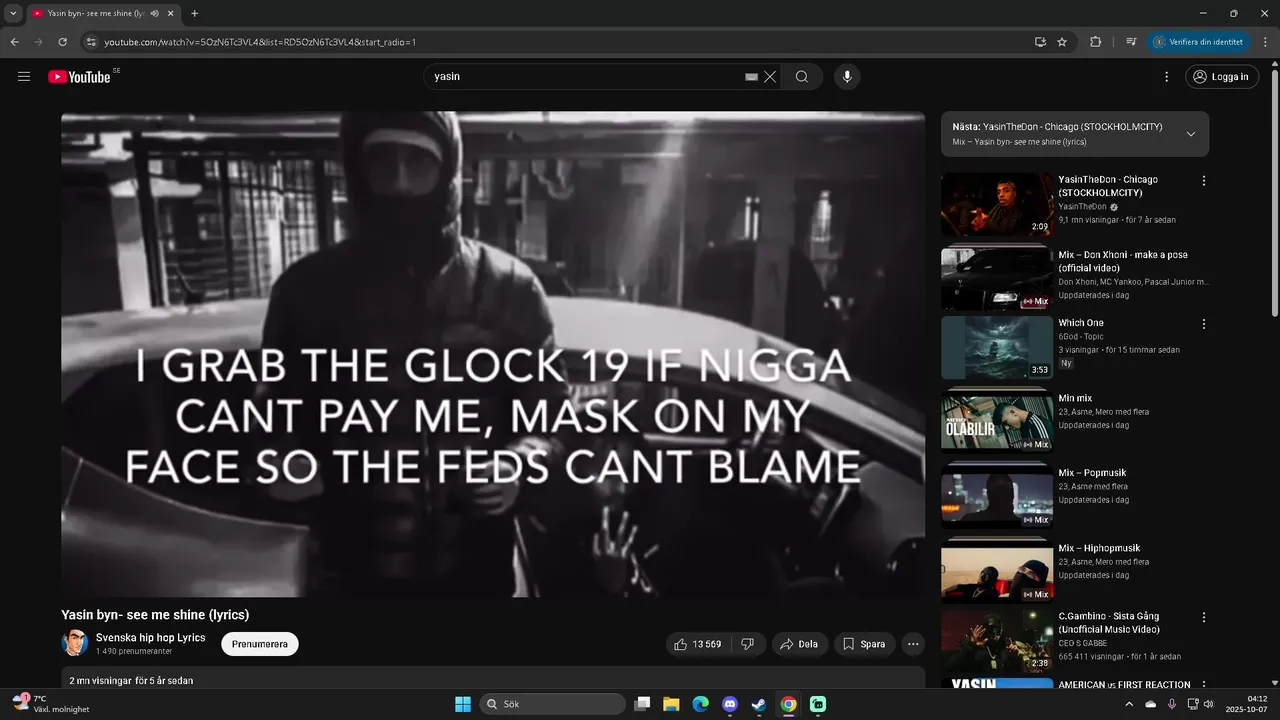Open YasinTheDon Chicago video thumbnail
The height and width of the screenshot is (720, 1280).
pos(997,204)
